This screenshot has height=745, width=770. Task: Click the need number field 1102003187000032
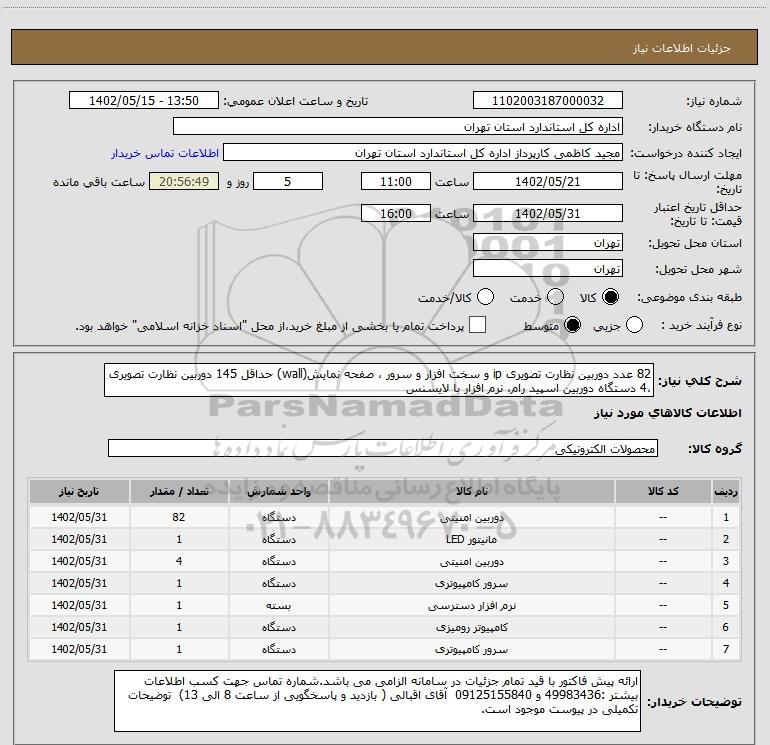coord(548,101)
